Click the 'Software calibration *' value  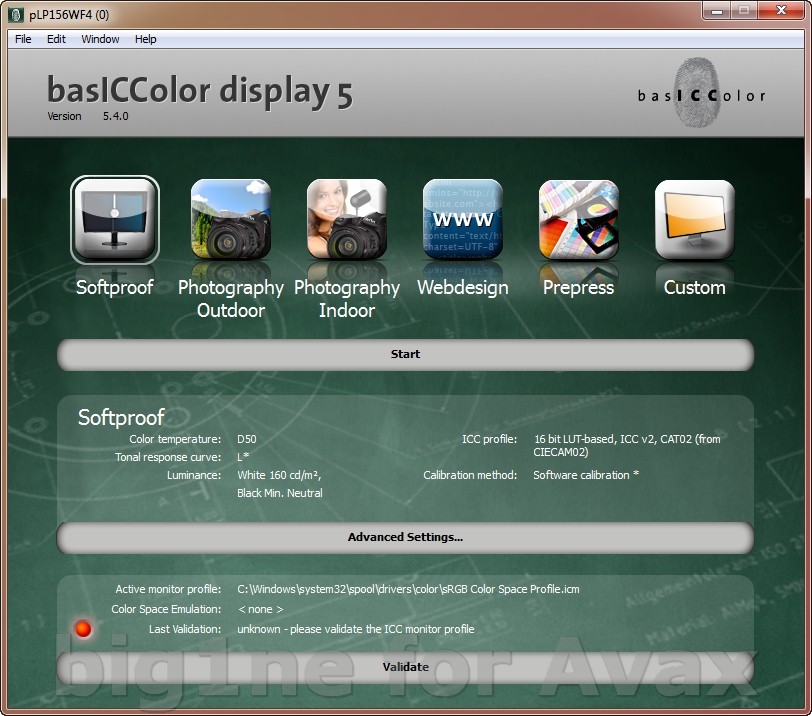pyautogui.click(x=586, y=475)
